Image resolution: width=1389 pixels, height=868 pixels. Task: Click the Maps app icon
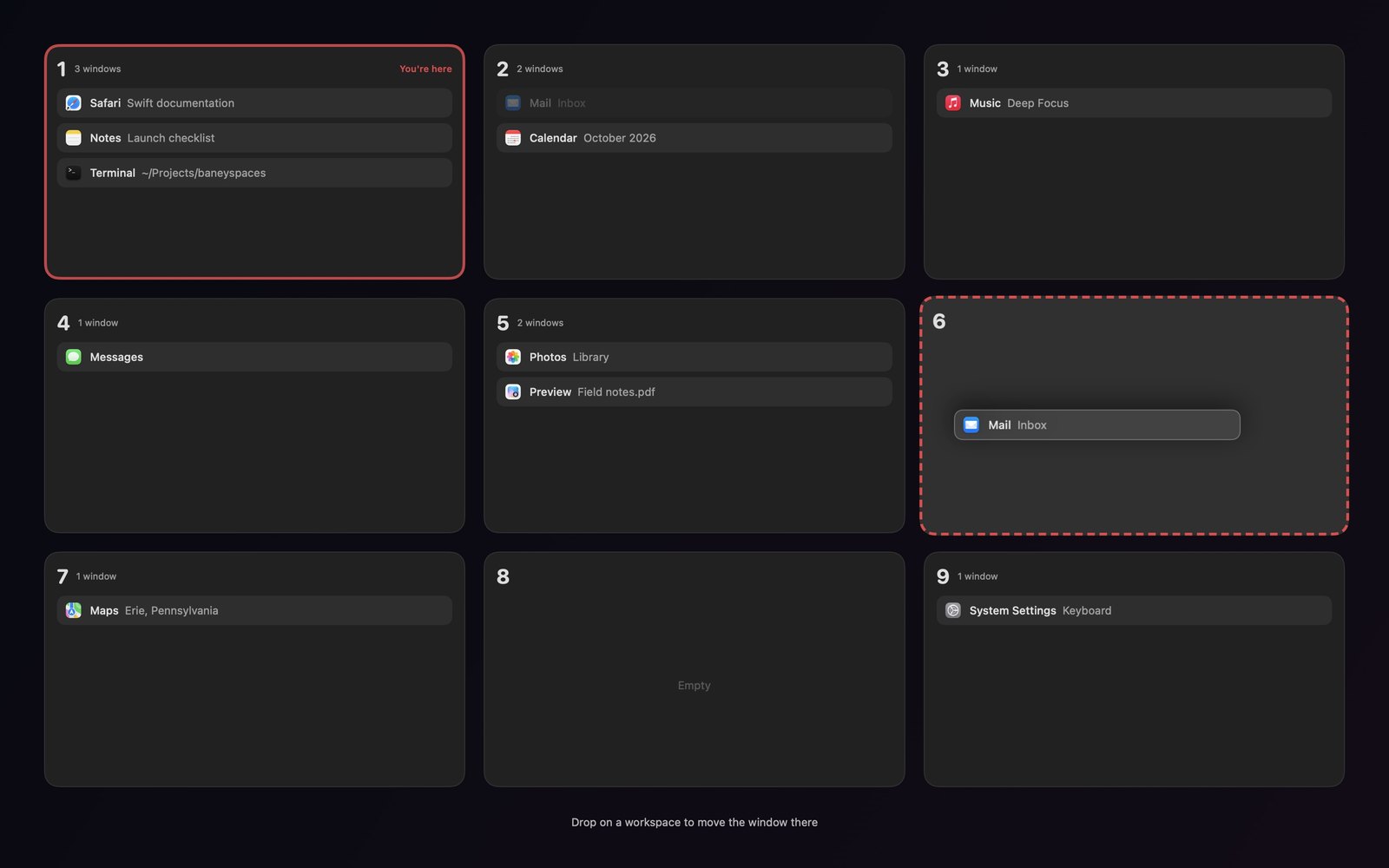click(x=74, y=611)
